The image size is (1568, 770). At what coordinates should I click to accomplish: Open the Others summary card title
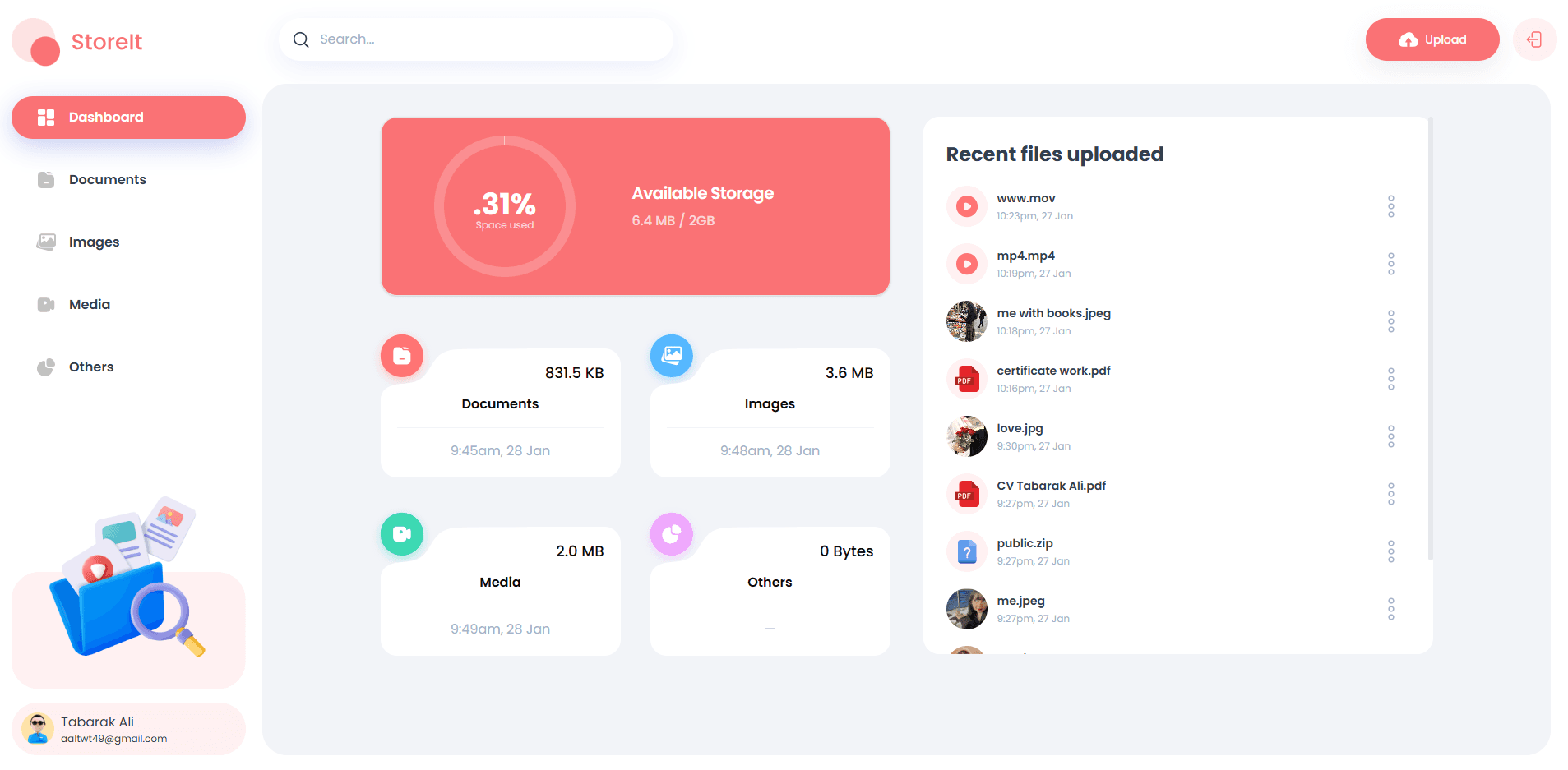click(x=770, y=582)
